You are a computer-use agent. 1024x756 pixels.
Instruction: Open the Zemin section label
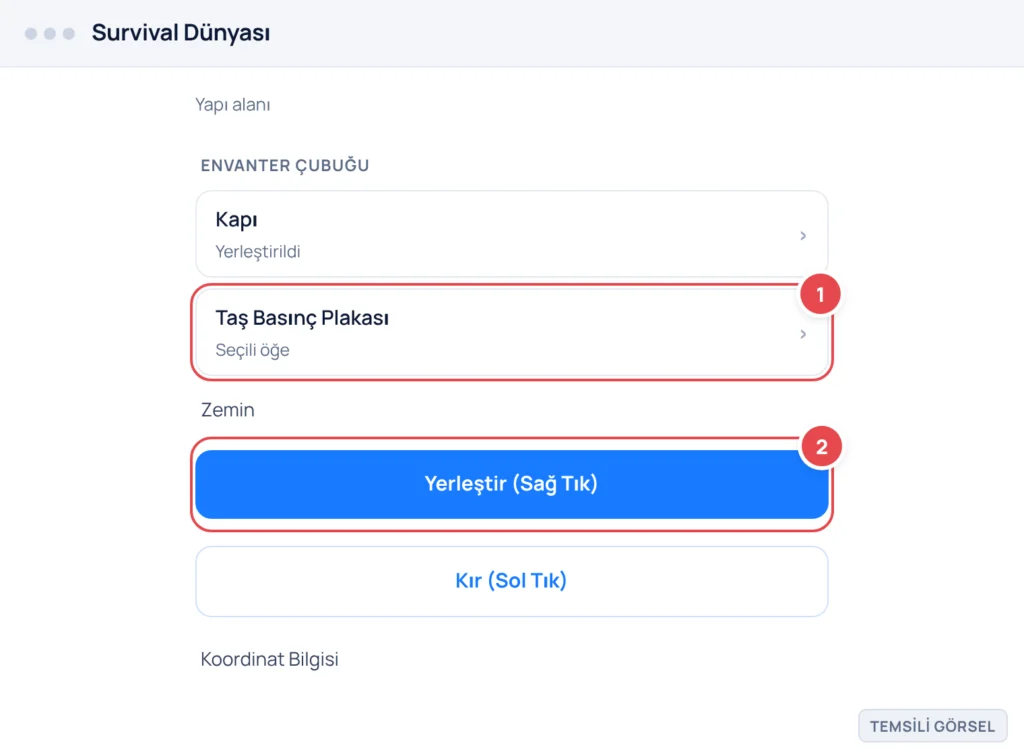[227, 410]
